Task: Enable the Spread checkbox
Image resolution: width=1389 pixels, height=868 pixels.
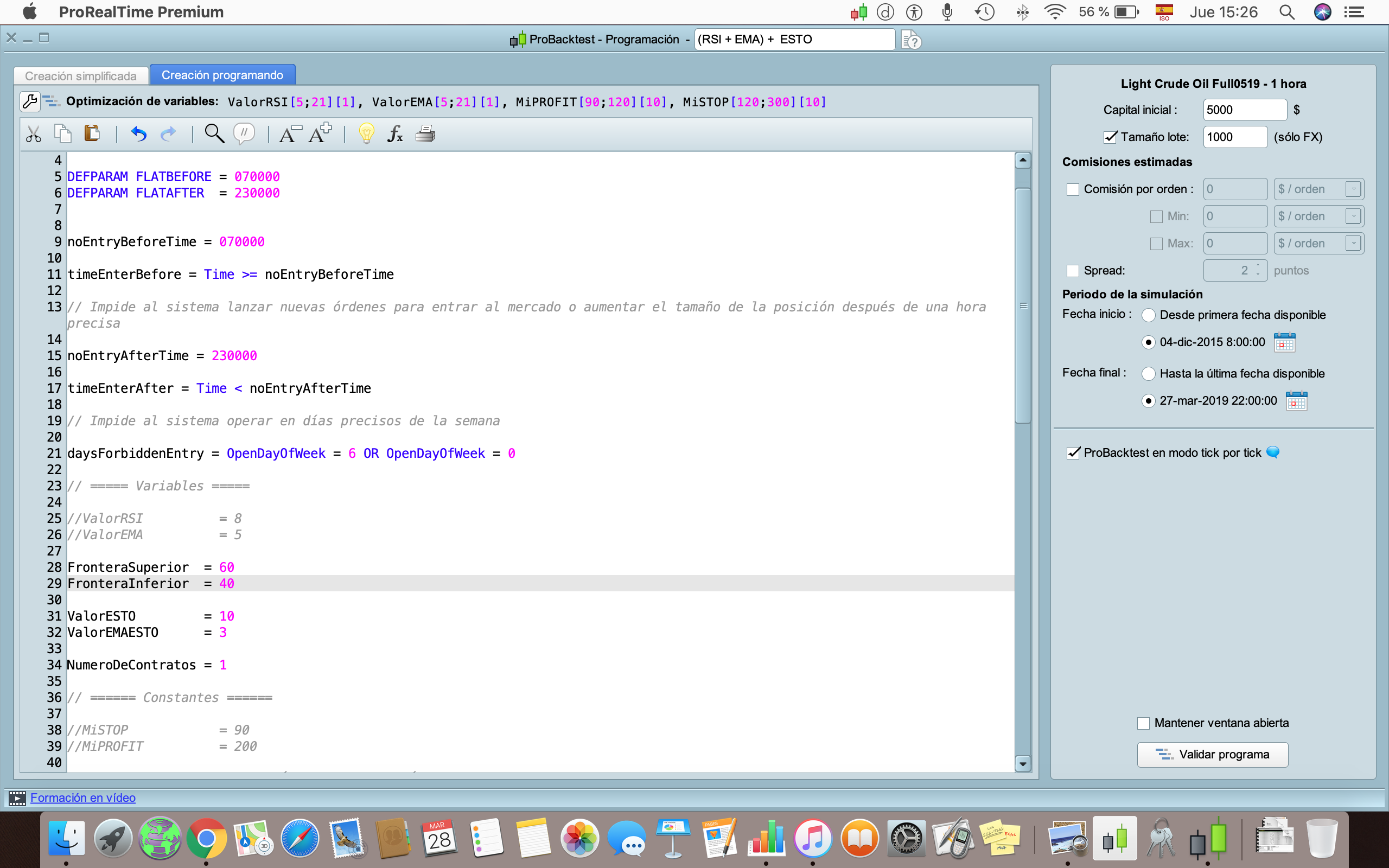Action: [1073, 271]
